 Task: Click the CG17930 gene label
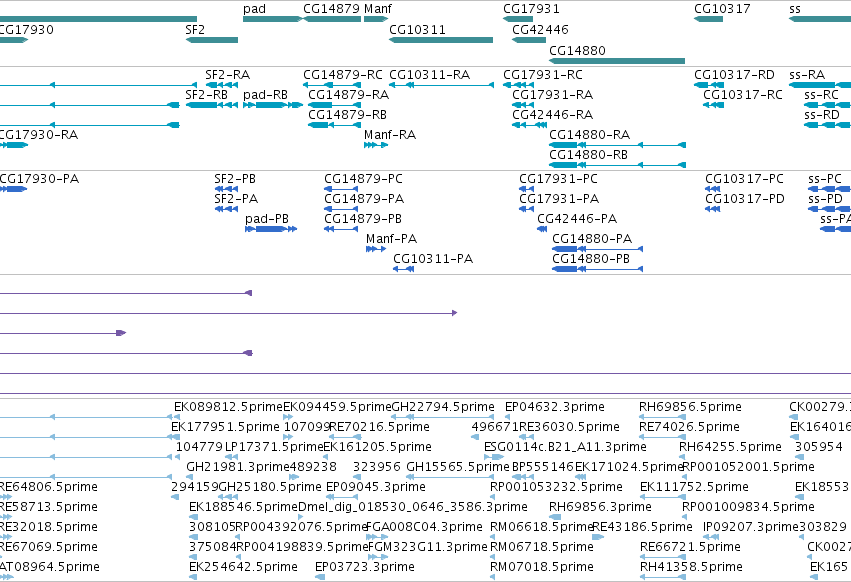pos(26,29)
